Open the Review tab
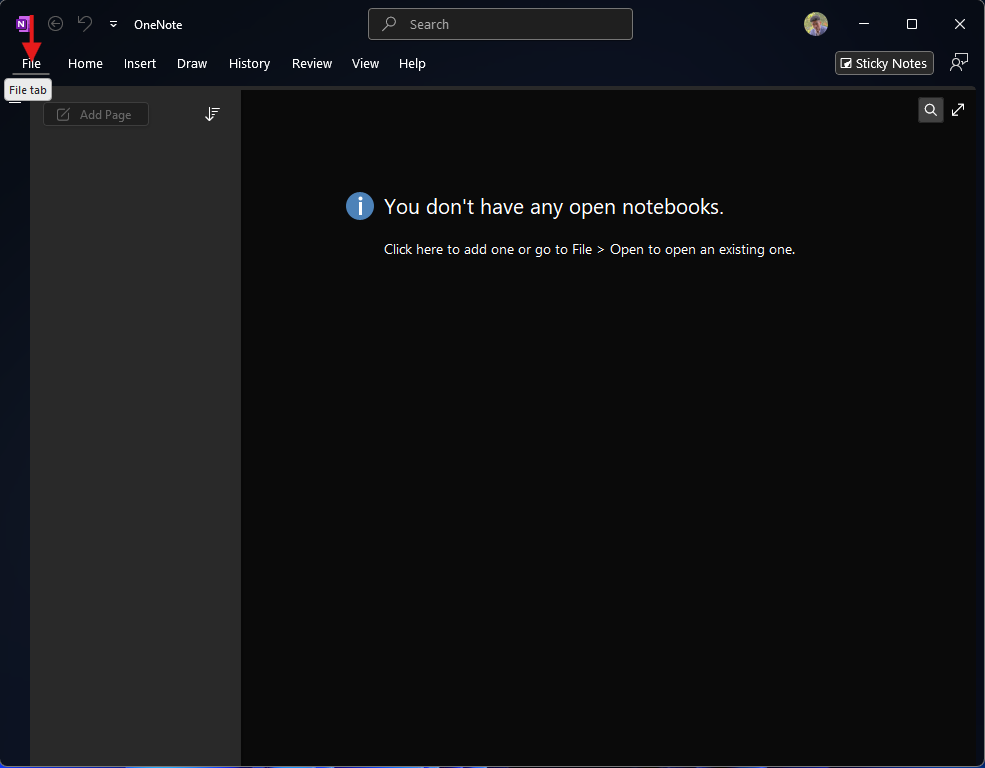Image resolution: width=985 pixels, height=768 pixels. tap(312, 64)
